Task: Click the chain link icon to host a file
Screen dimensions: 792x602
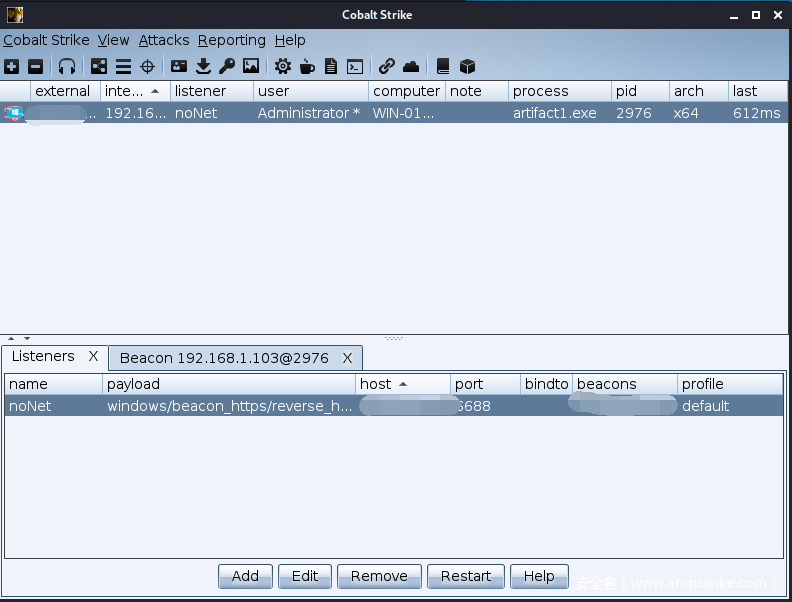Action: (386, 66)
